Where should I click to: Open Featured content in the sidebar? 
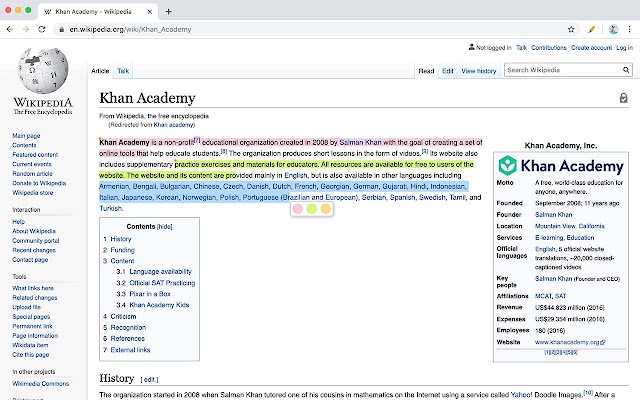35,155
